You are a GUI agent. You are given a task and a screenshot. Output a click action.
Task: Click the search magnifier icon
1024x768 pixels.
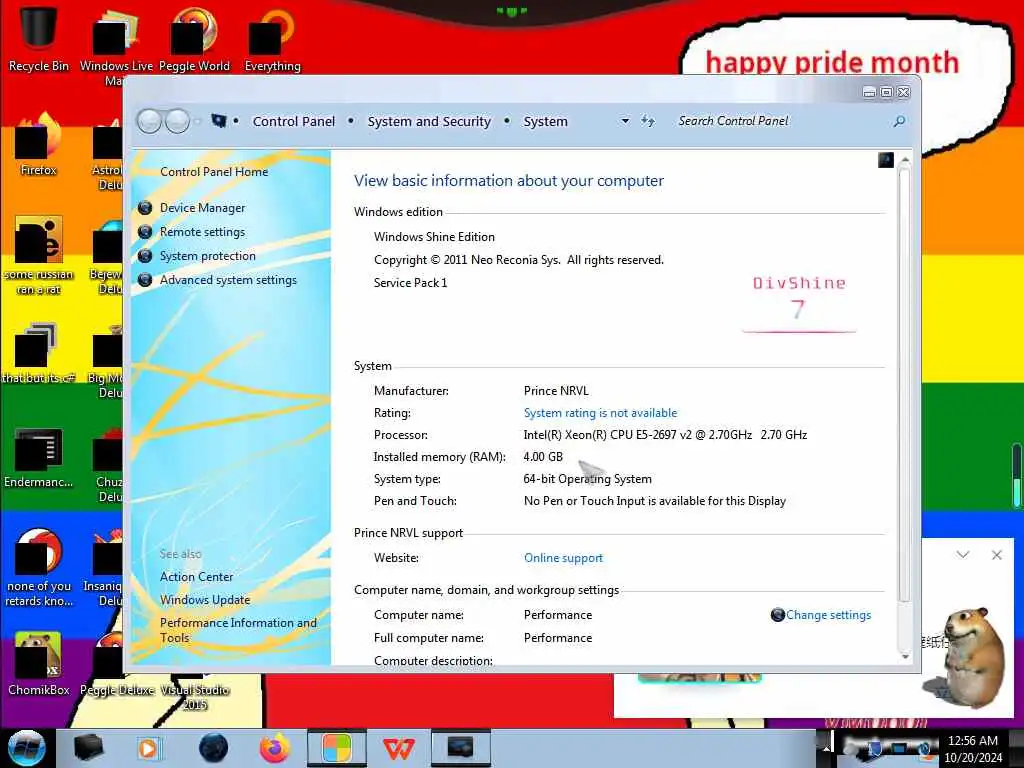click(x=899, y=121)
